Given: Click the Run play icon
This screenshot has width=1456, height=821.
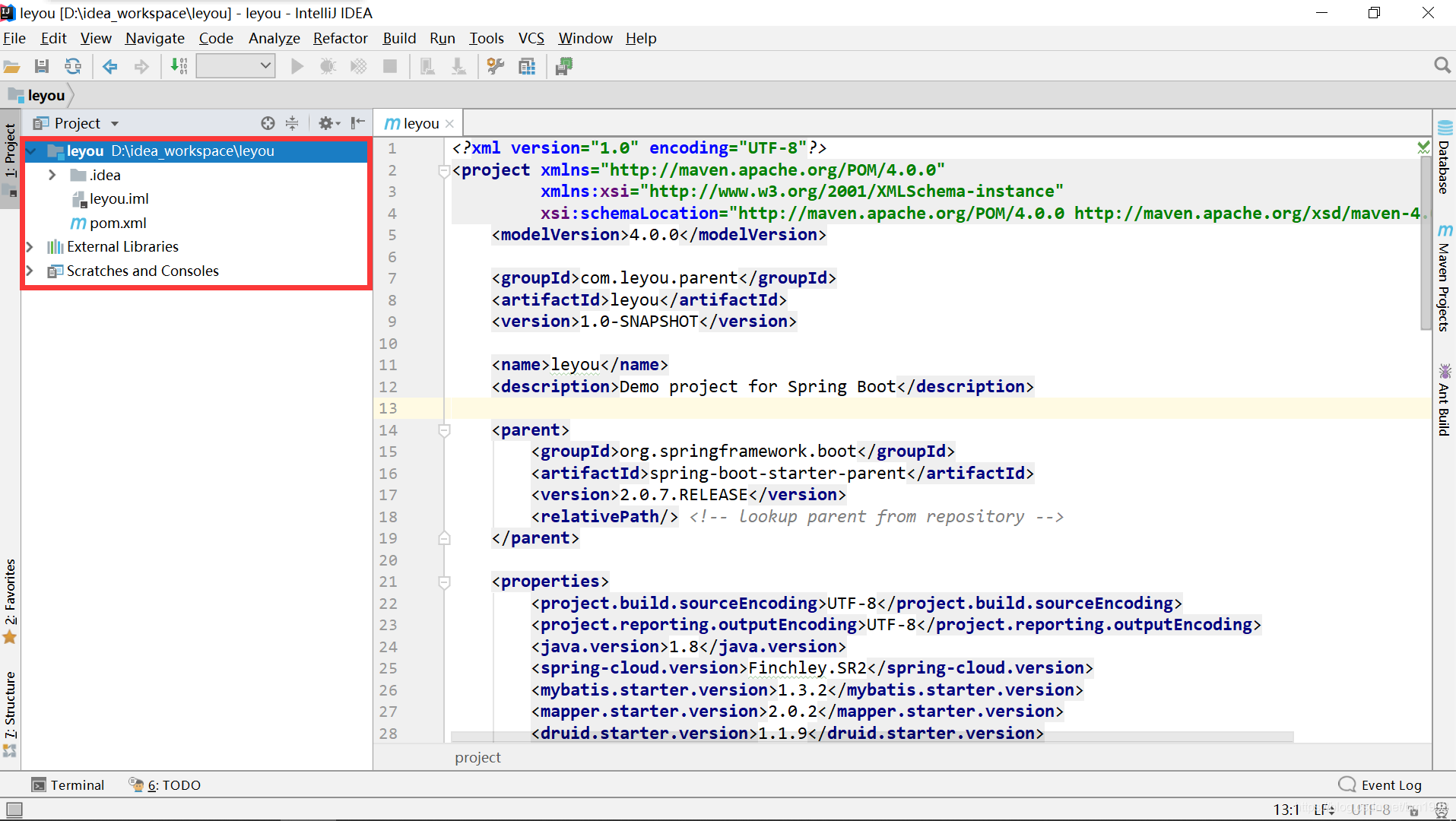Looking at the screenshot, I should coord(297,67).
